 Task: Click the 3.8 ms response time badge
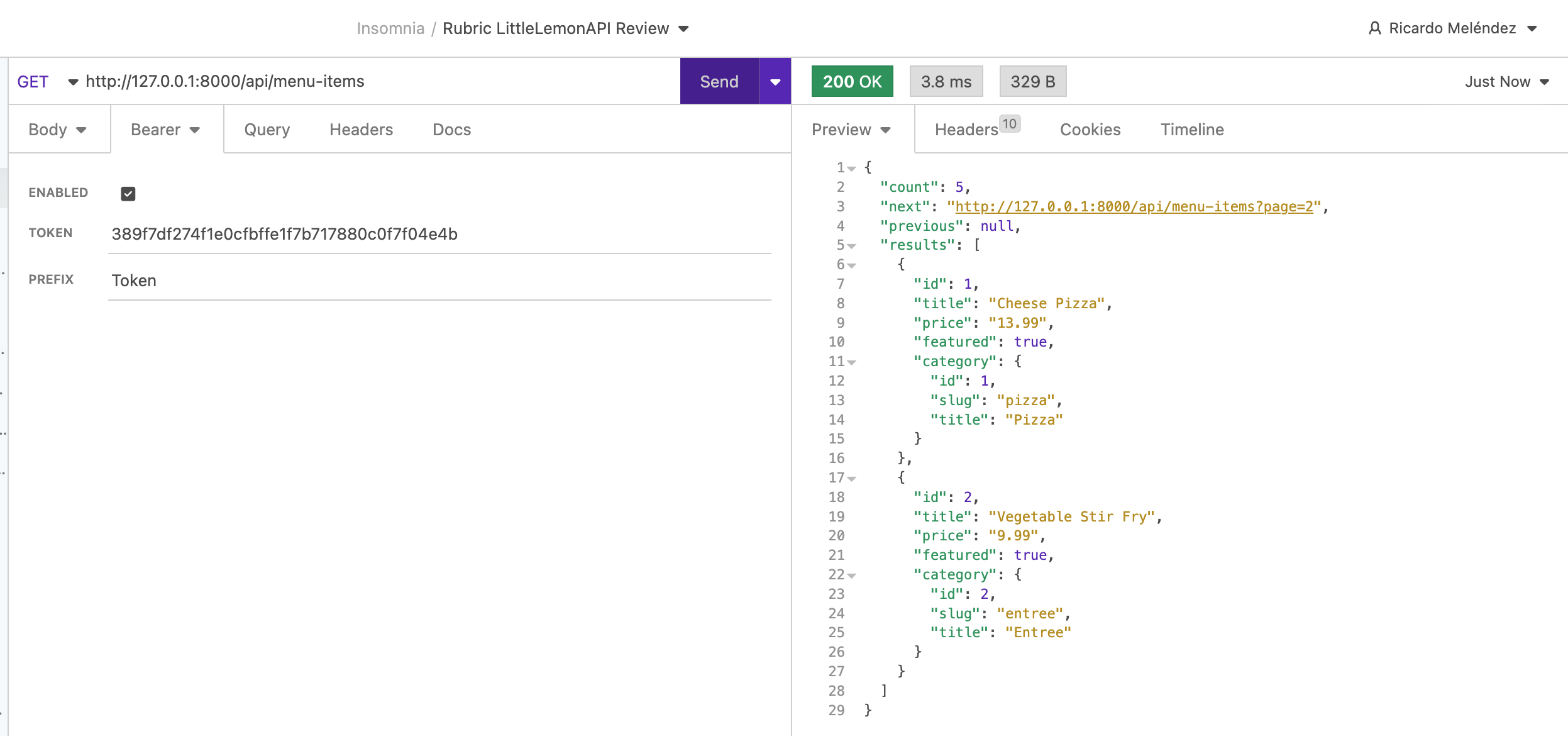946,82
